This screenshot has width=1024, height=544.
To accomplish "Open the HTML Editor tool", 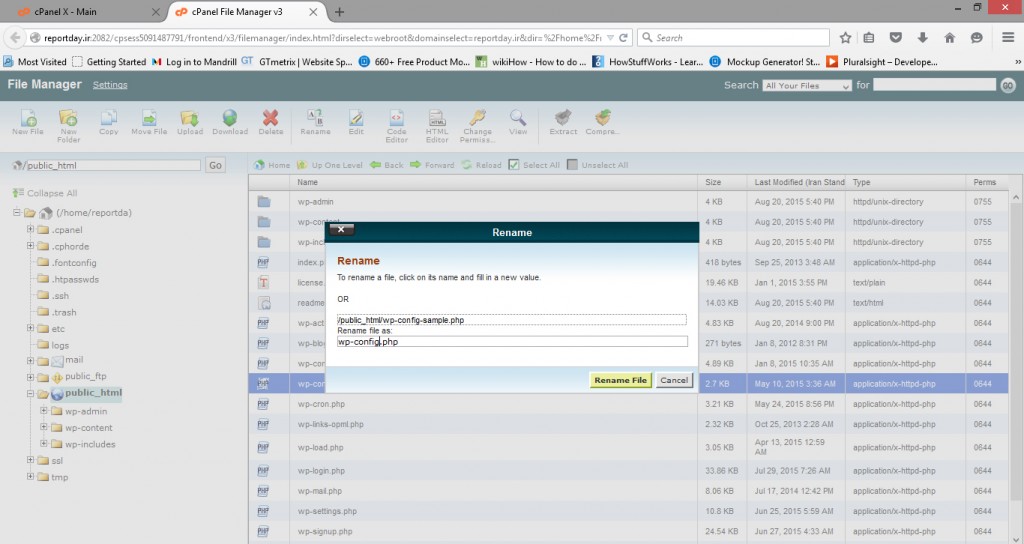I will click(437, 118).
